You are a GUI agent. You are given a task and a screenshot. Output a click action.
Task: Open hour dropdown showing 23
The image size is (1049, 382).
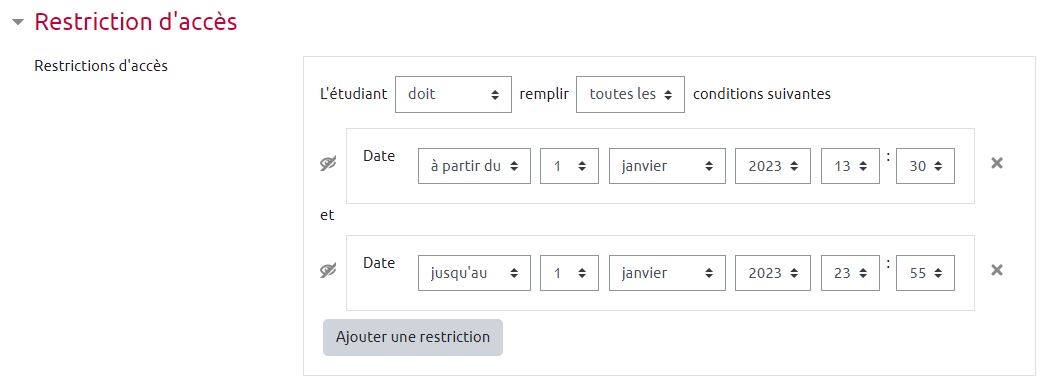tap(850, 273)
